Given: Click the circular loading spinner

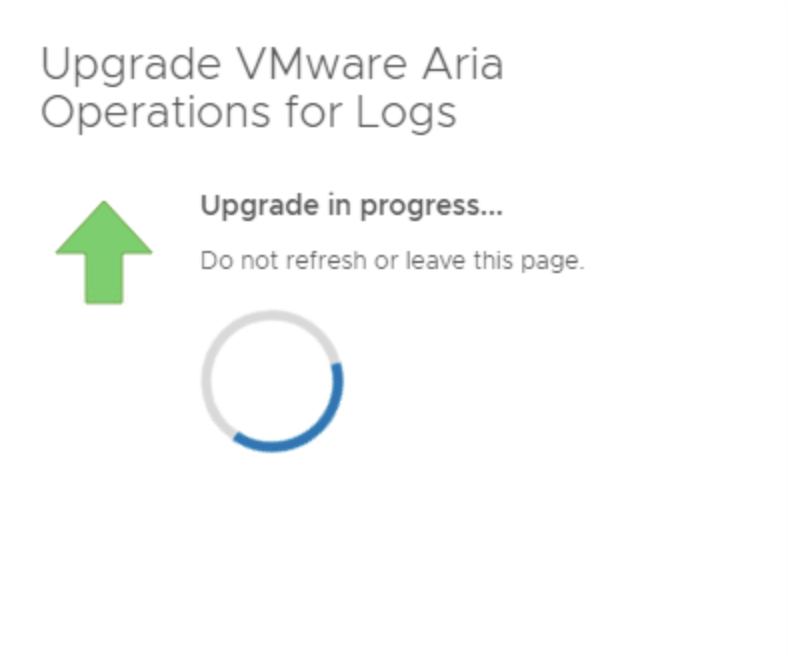Looking at the screenshot, I should 272,381.
